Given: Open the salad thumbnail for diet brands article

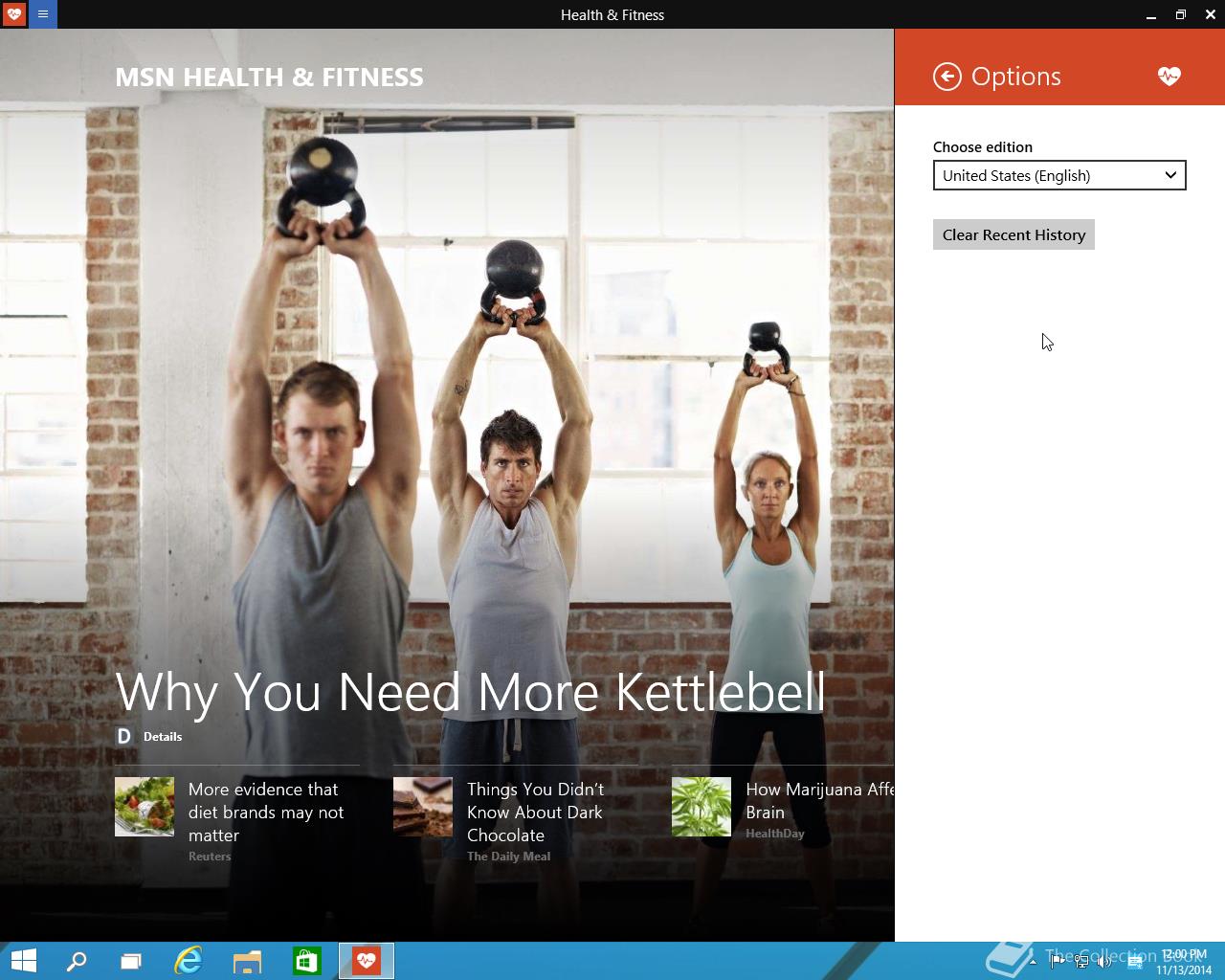Looking at the screenshot, I should tap(145, 807).
